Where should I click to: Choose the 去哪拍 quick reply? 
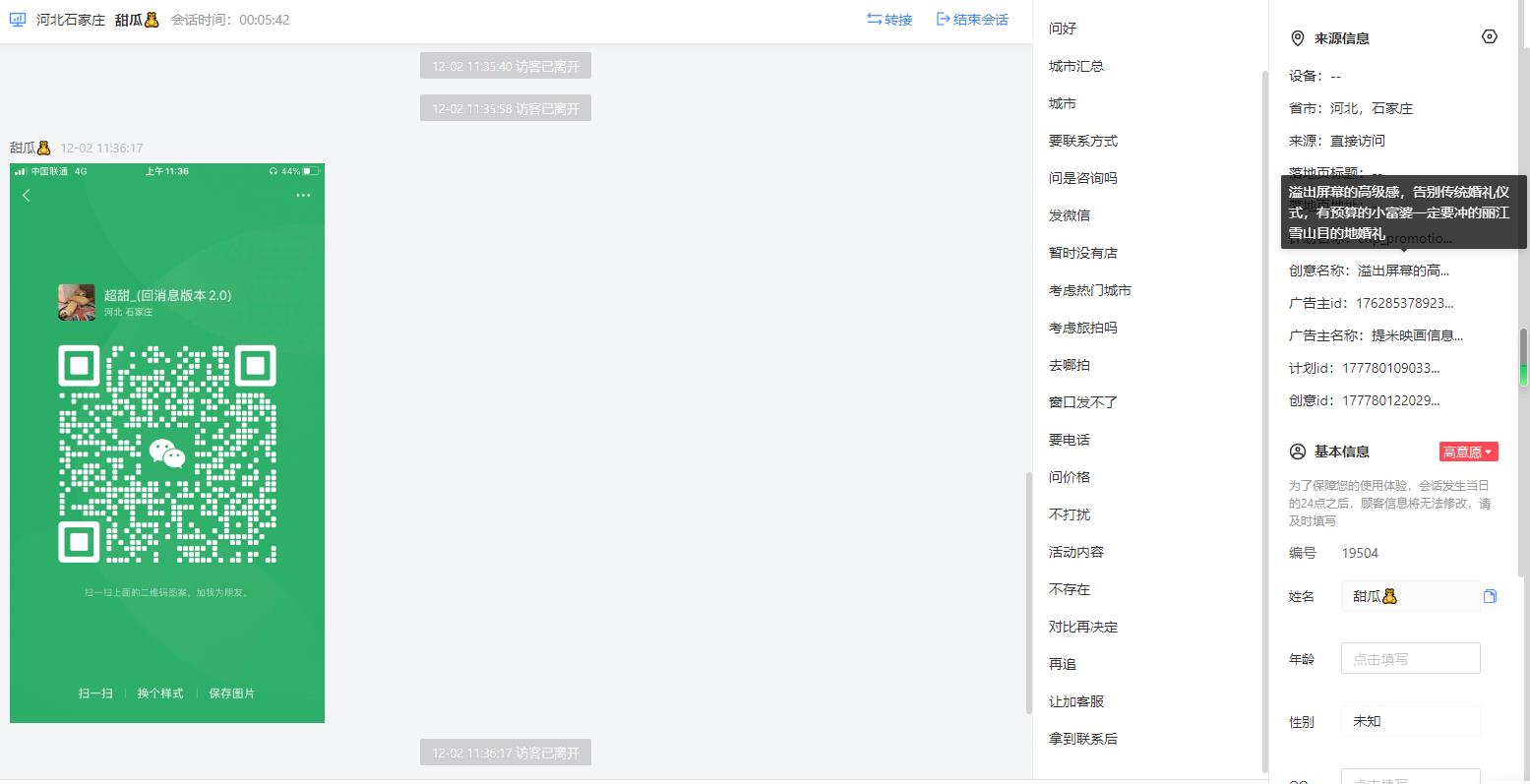(x=1070, y=365)
